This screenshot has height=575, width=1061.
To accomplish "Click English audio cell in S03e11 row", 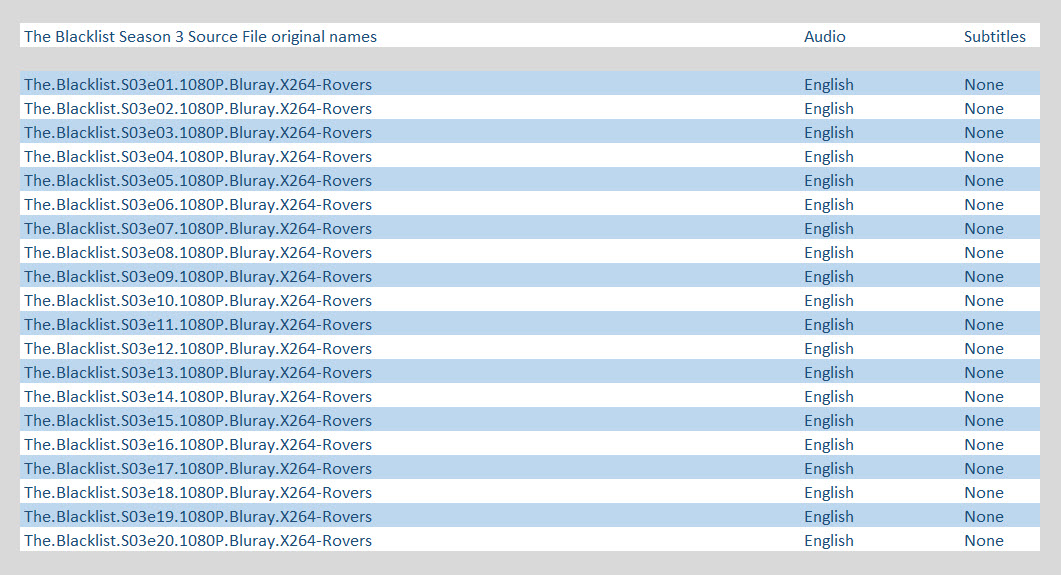I will [829, 325].
